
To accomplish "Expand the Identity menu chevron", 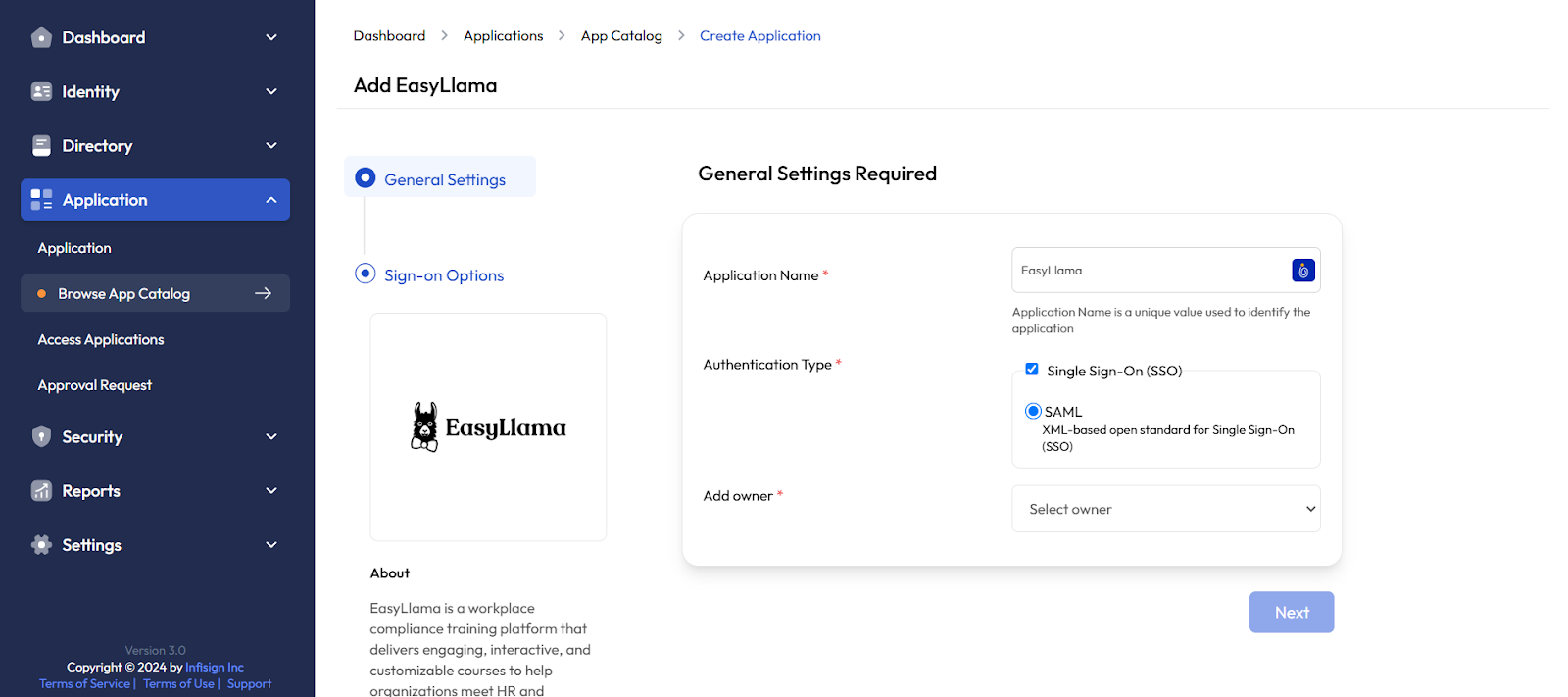I will click(x=271, y=91).
